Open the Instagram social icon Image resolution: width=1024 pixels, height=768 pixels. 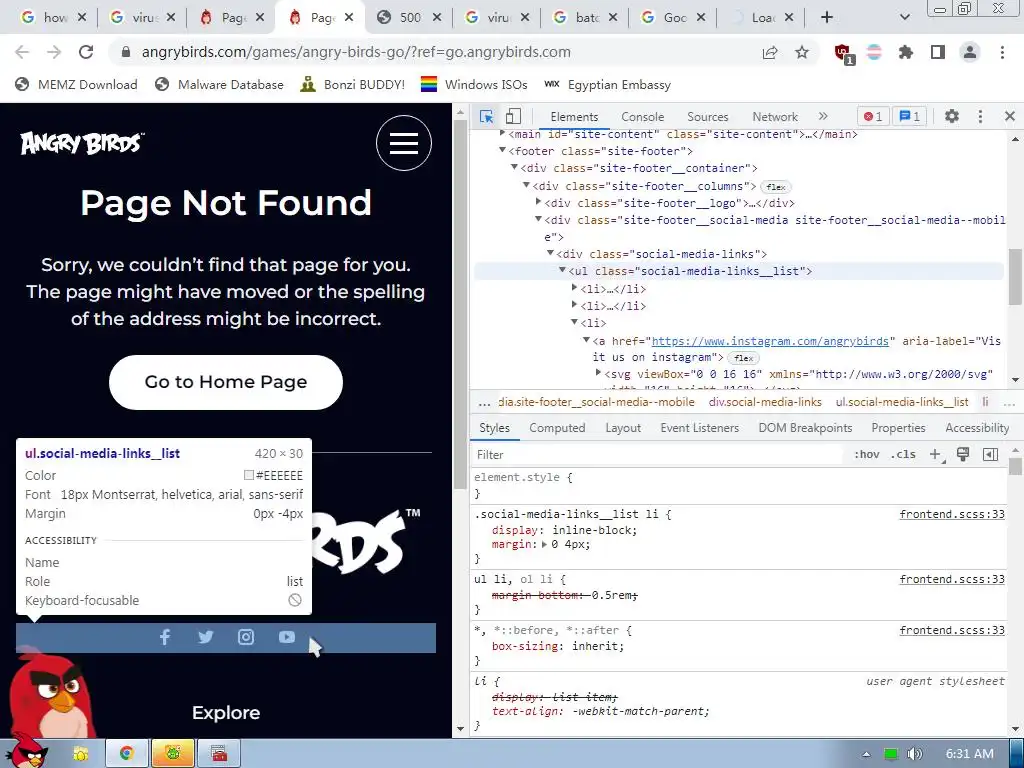[246, 637]
